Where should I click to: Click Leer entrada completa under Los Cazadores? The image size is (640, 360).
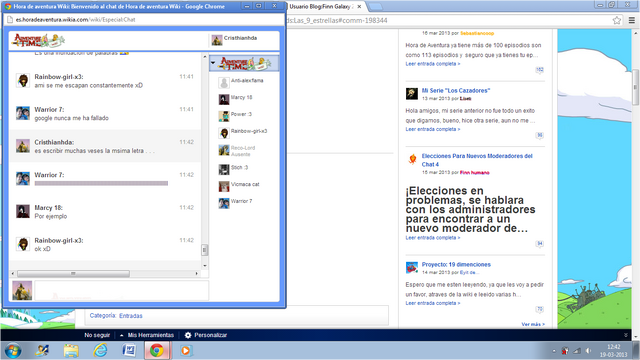pyautogui.click(x=433, y=129)
